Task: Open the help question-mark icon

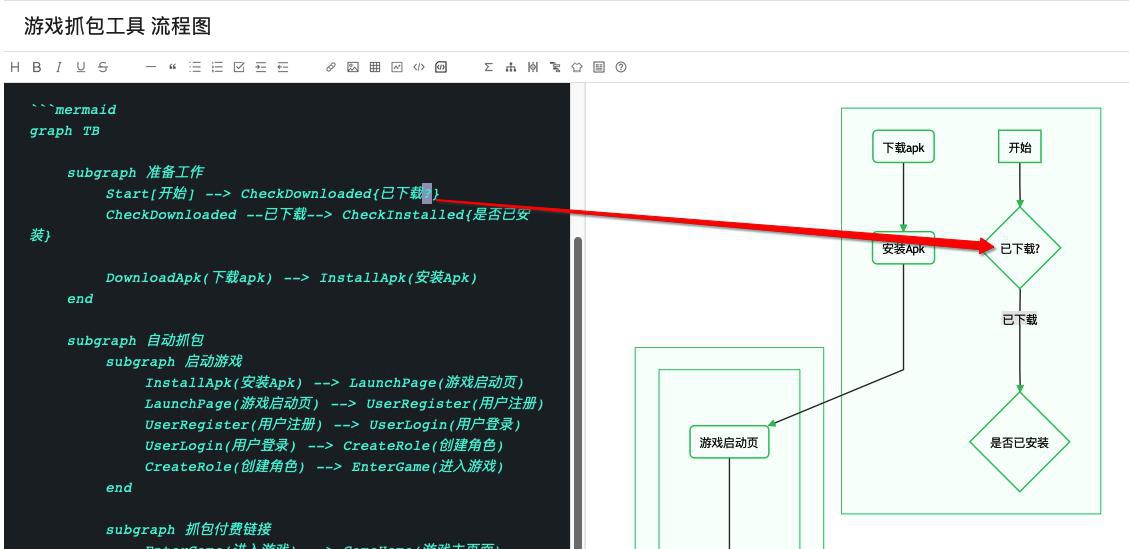Action: pos(621,67)
